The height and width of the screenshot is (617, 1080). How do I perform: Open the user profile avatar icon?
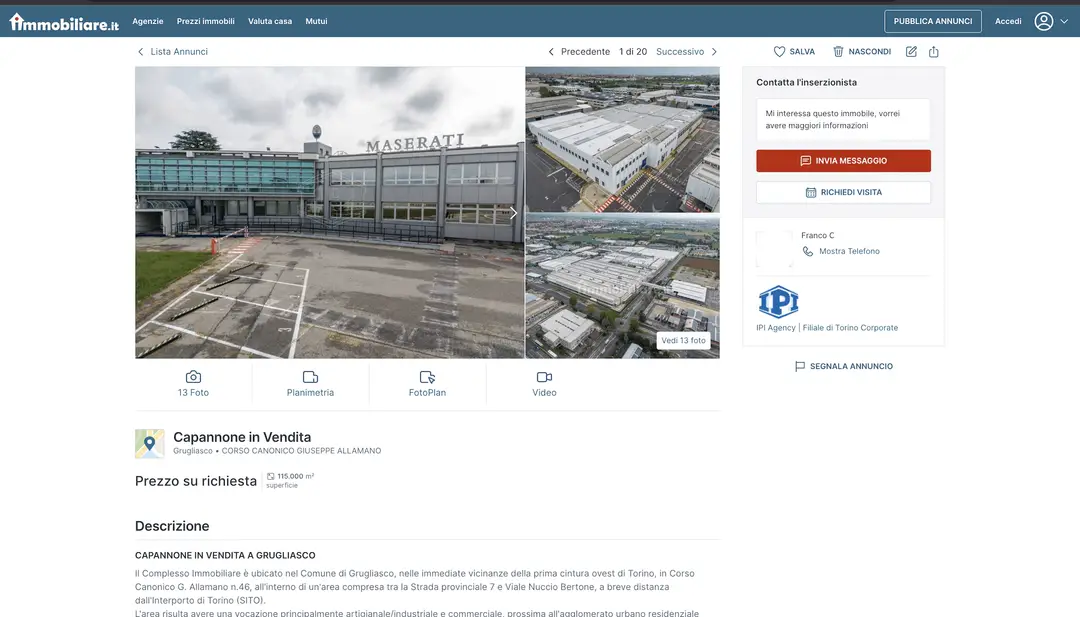1043,21
